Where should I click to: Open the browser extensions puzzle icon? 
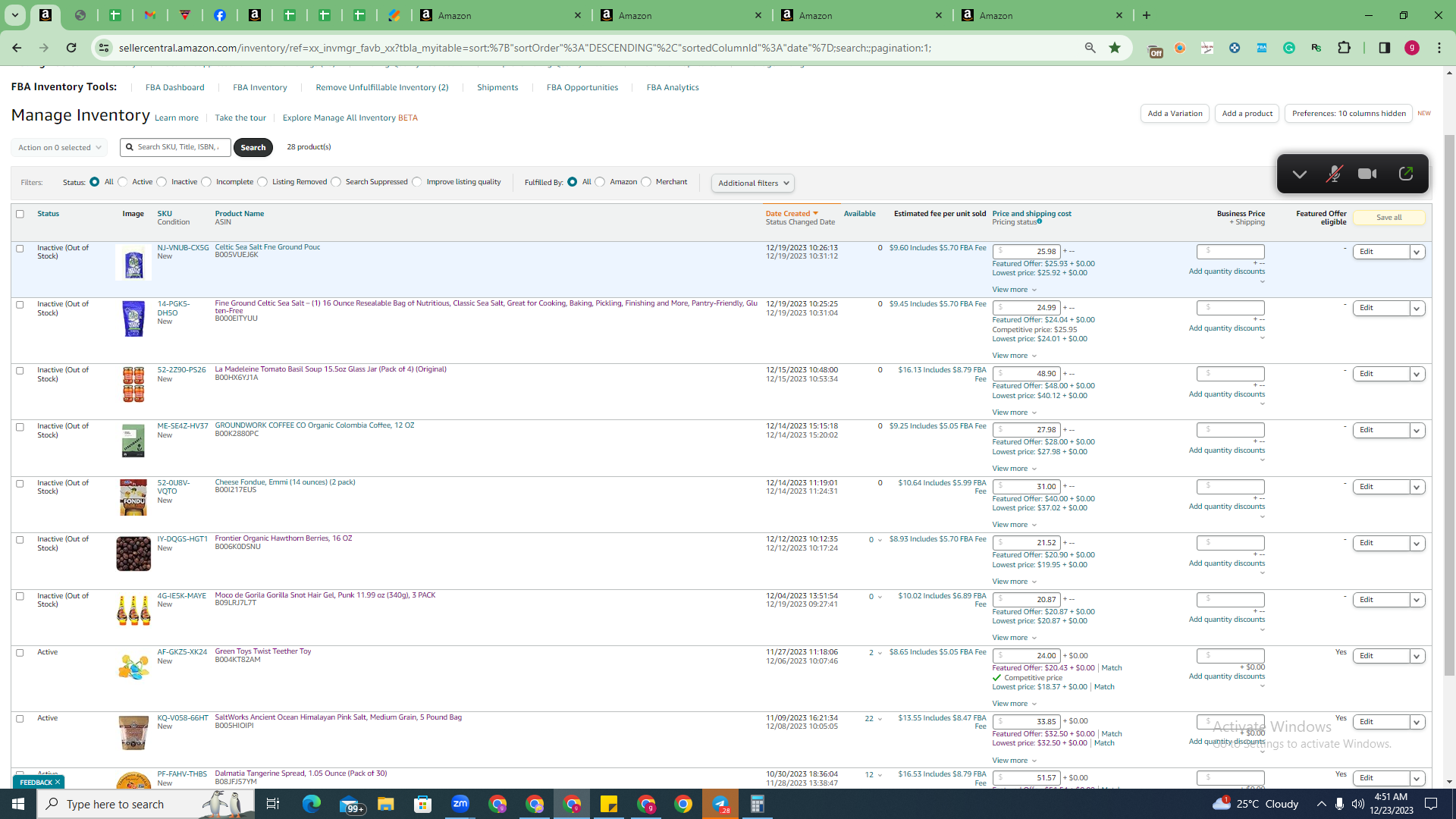(x=1344, y=48)
